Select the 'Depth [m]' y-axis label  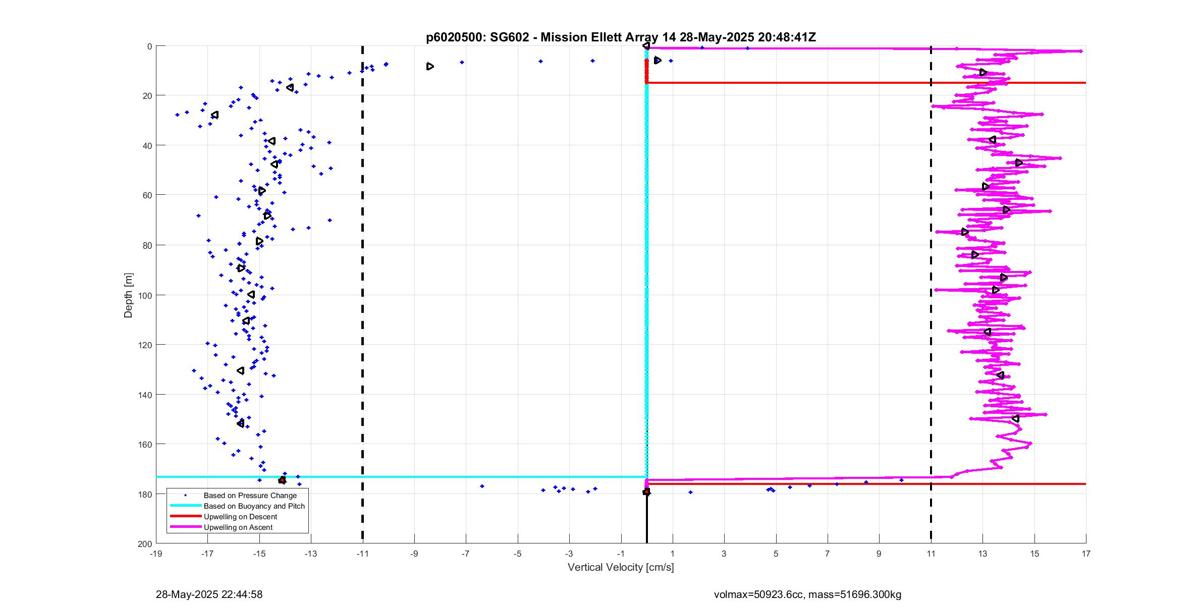(x=128, y=295)
